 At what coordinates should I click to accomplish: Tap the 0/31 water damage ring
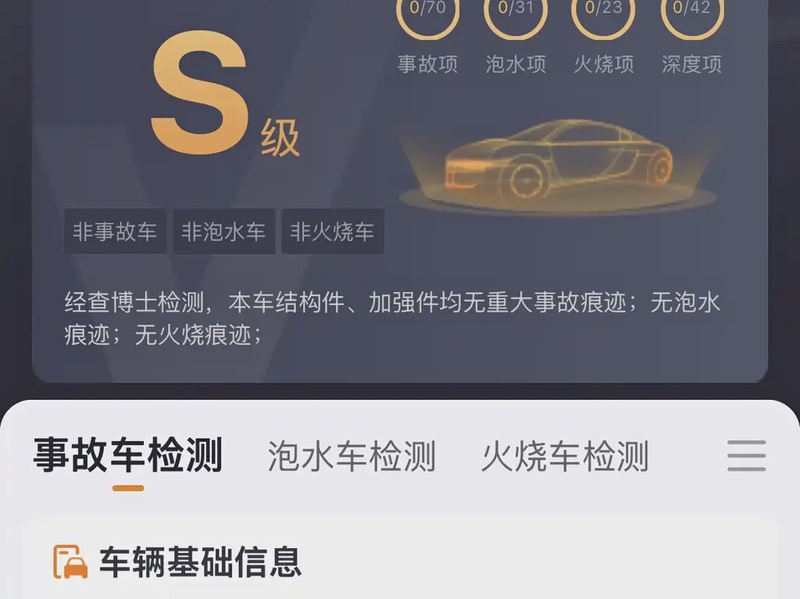[515, 13]
